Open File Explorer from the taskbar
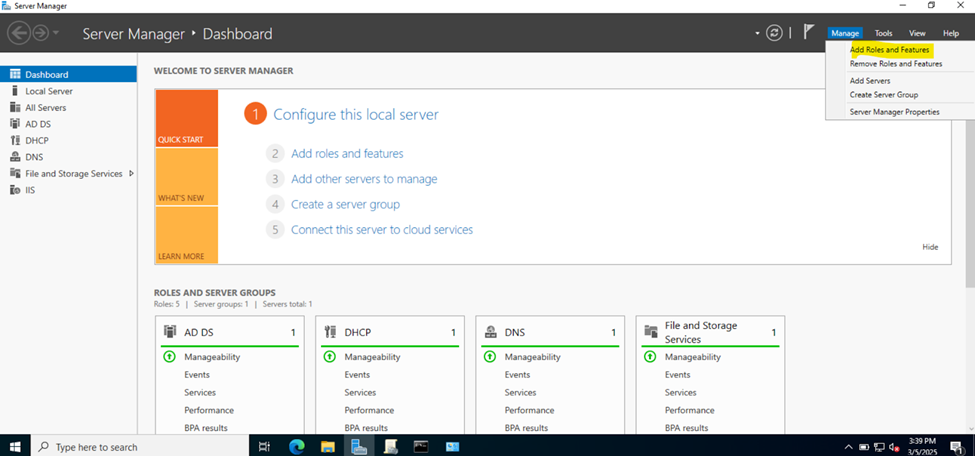The height and width of the screenshot is (456, 975). pyautogui.click(x=328, y=447)
